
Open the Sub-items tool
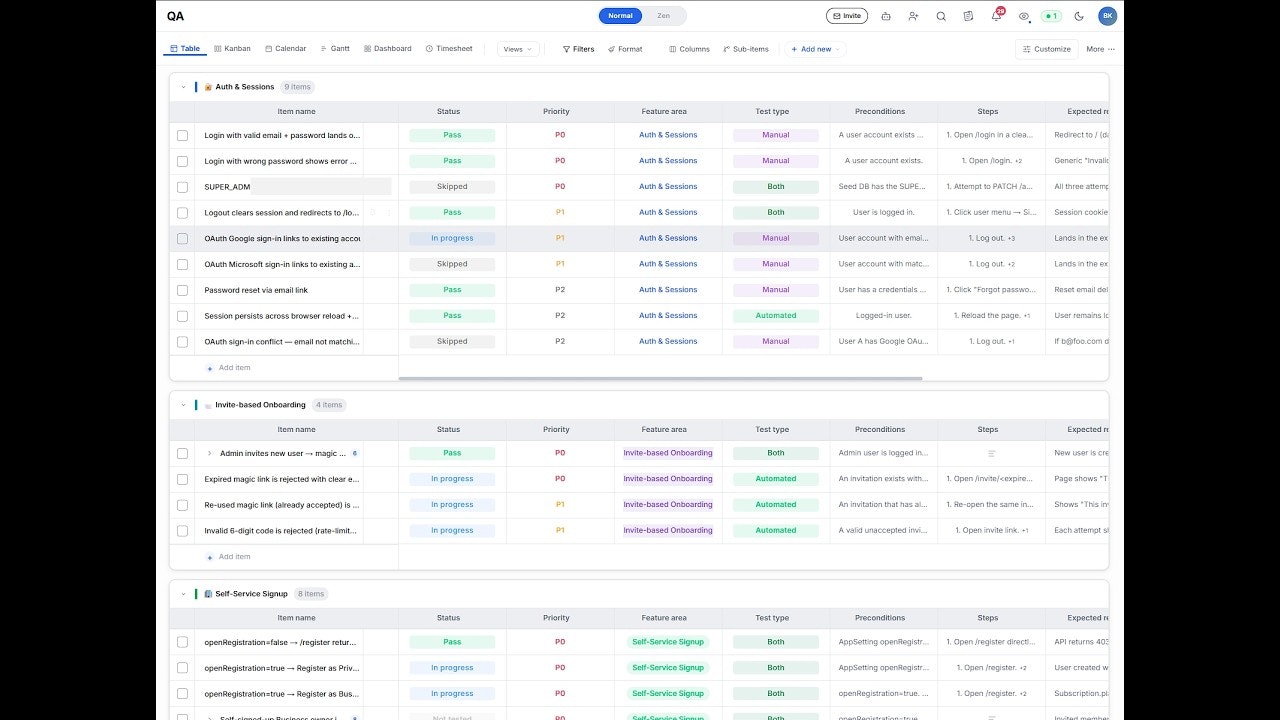(746, 49)
